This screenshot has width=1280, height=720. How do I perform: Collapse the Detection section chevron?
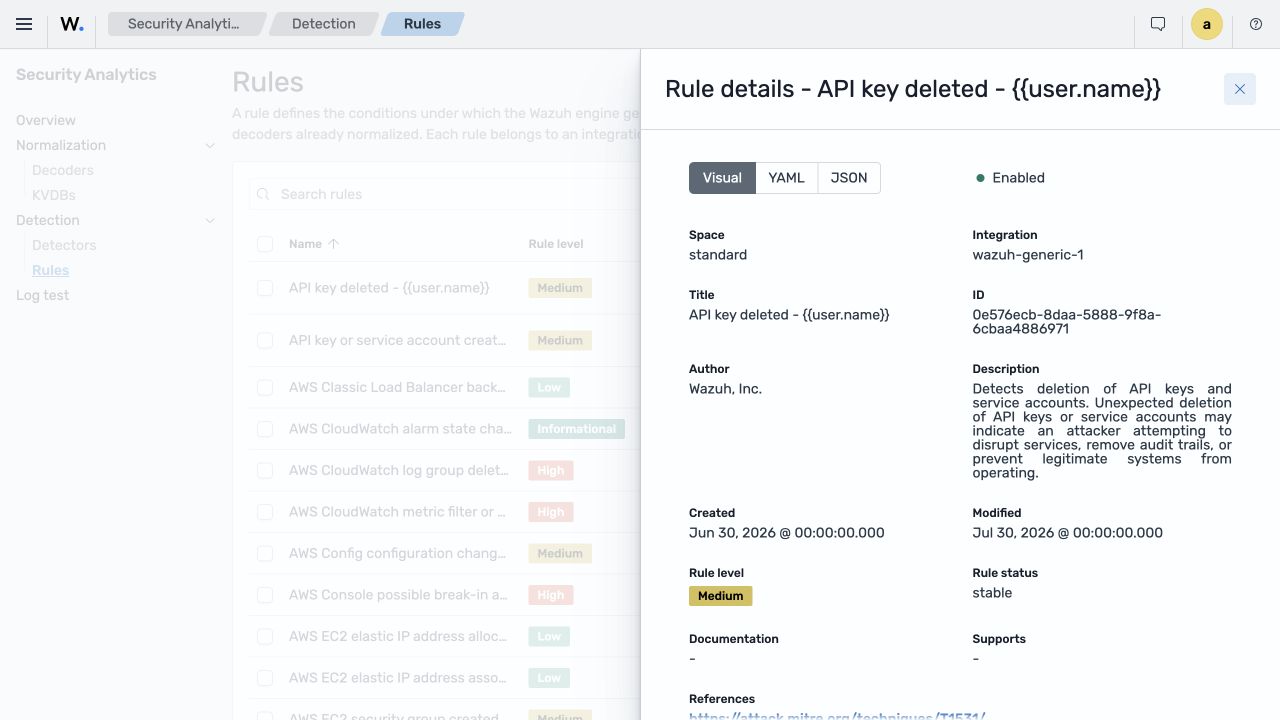point(210,220)
